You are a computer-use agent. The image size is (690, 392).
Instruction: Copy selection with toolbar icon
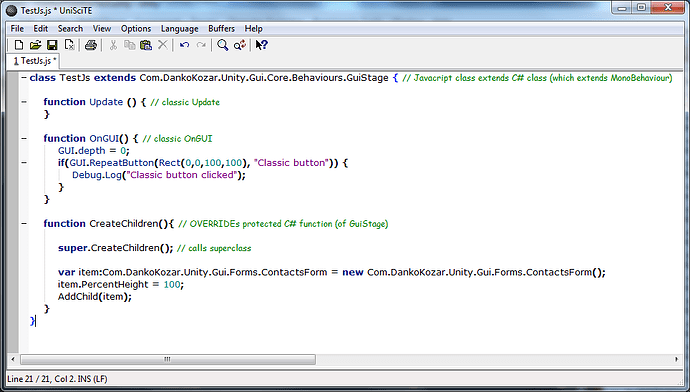(x=129, y=45)
